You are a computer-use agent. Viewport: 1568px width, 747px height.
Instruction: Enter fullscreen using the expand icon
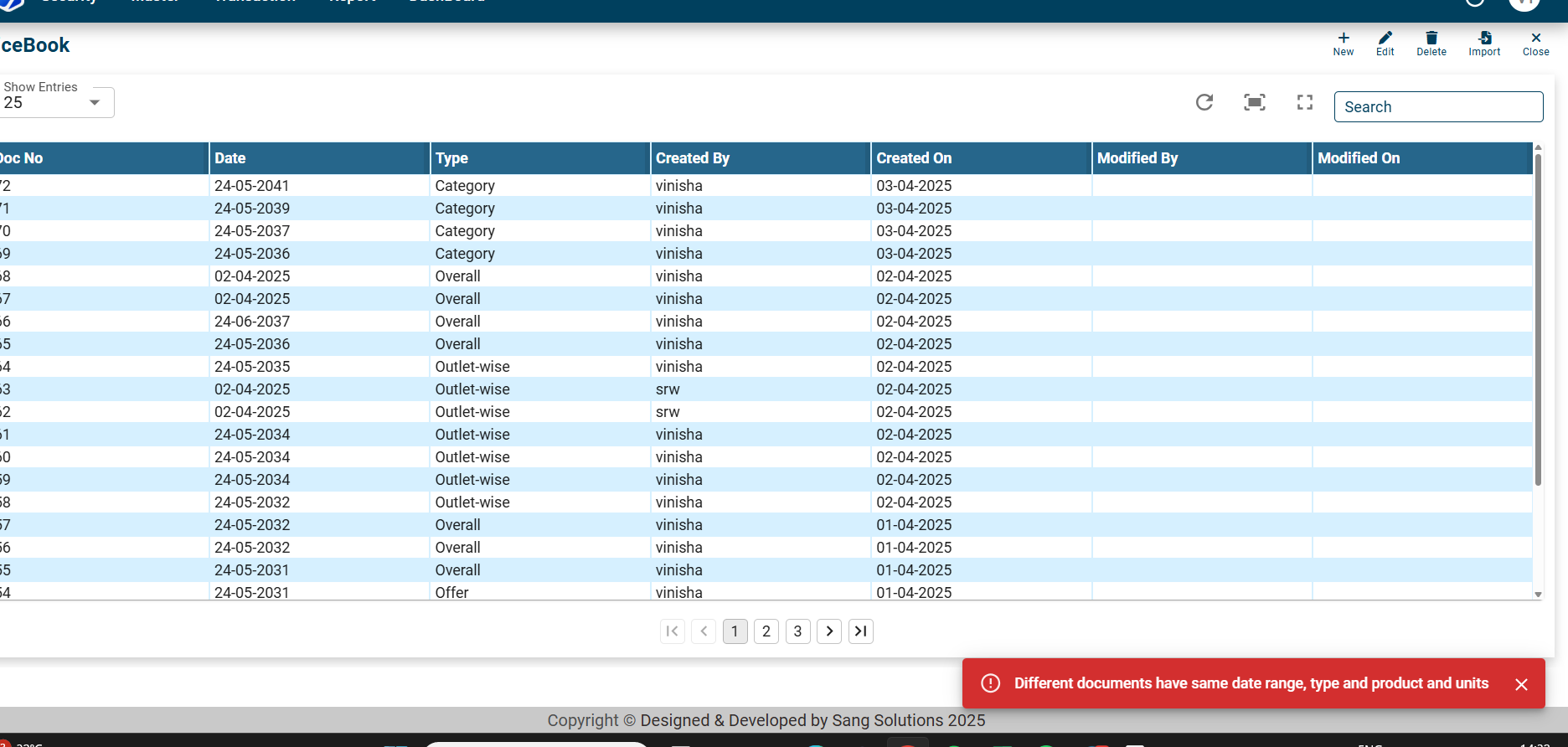pyautogui.click(x=1304, y=102)
